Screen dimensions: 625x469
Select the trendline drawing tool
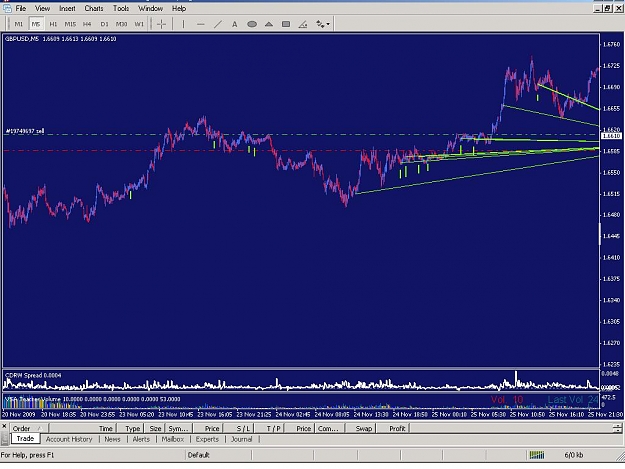[x=218, y=24]
